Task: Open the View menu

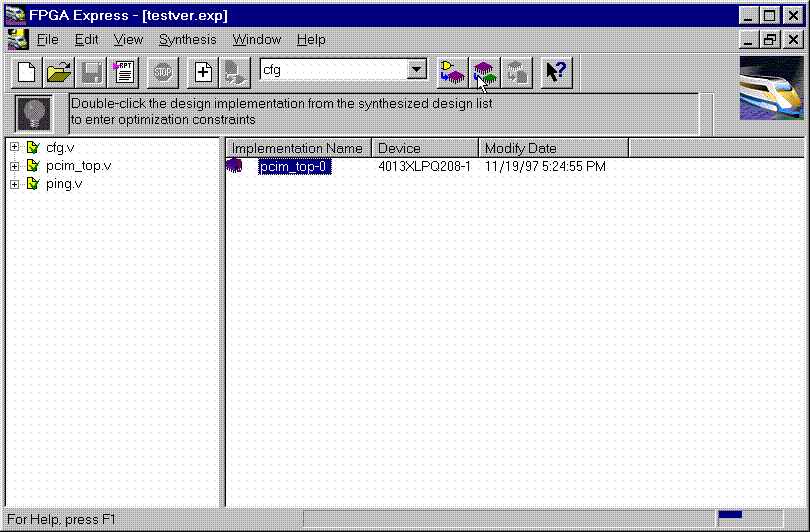Action: [x=128, y=40]
